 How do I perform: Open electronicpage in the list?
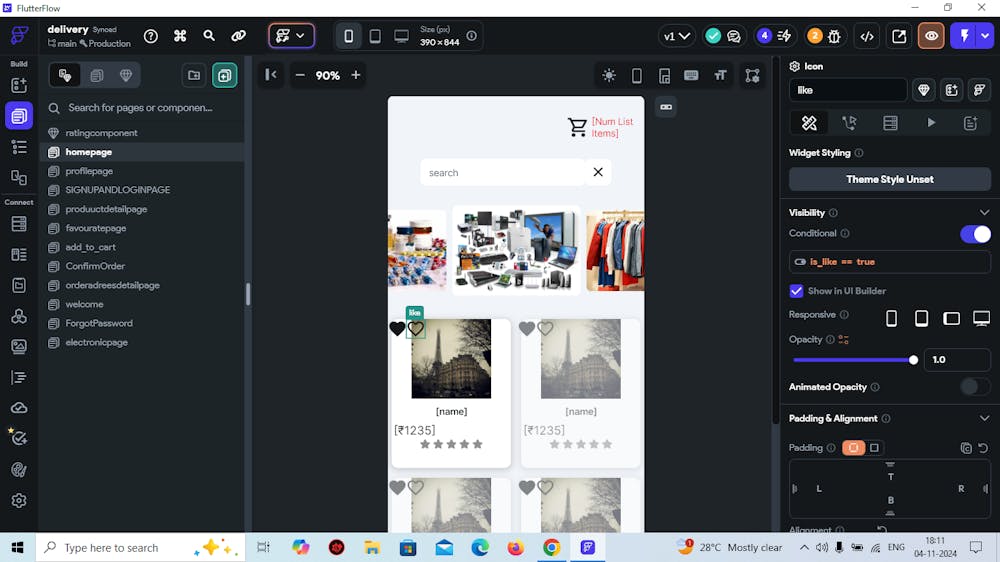[x=96, y=343]
